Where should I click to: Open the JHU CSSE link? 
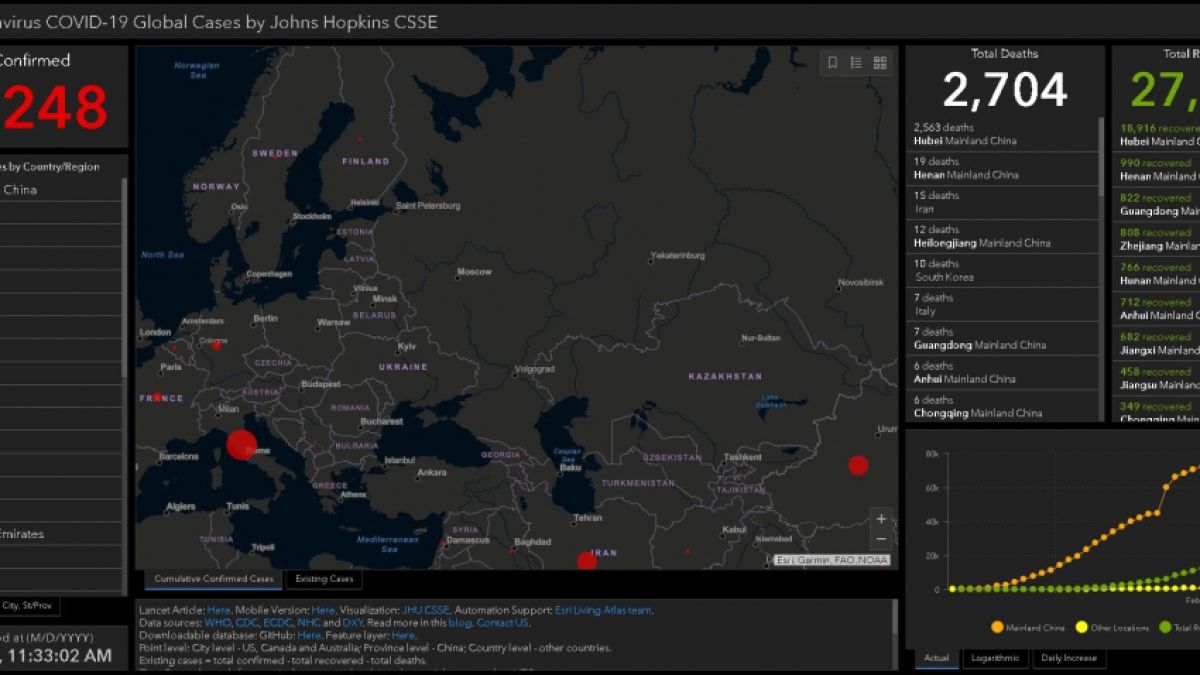425,610
